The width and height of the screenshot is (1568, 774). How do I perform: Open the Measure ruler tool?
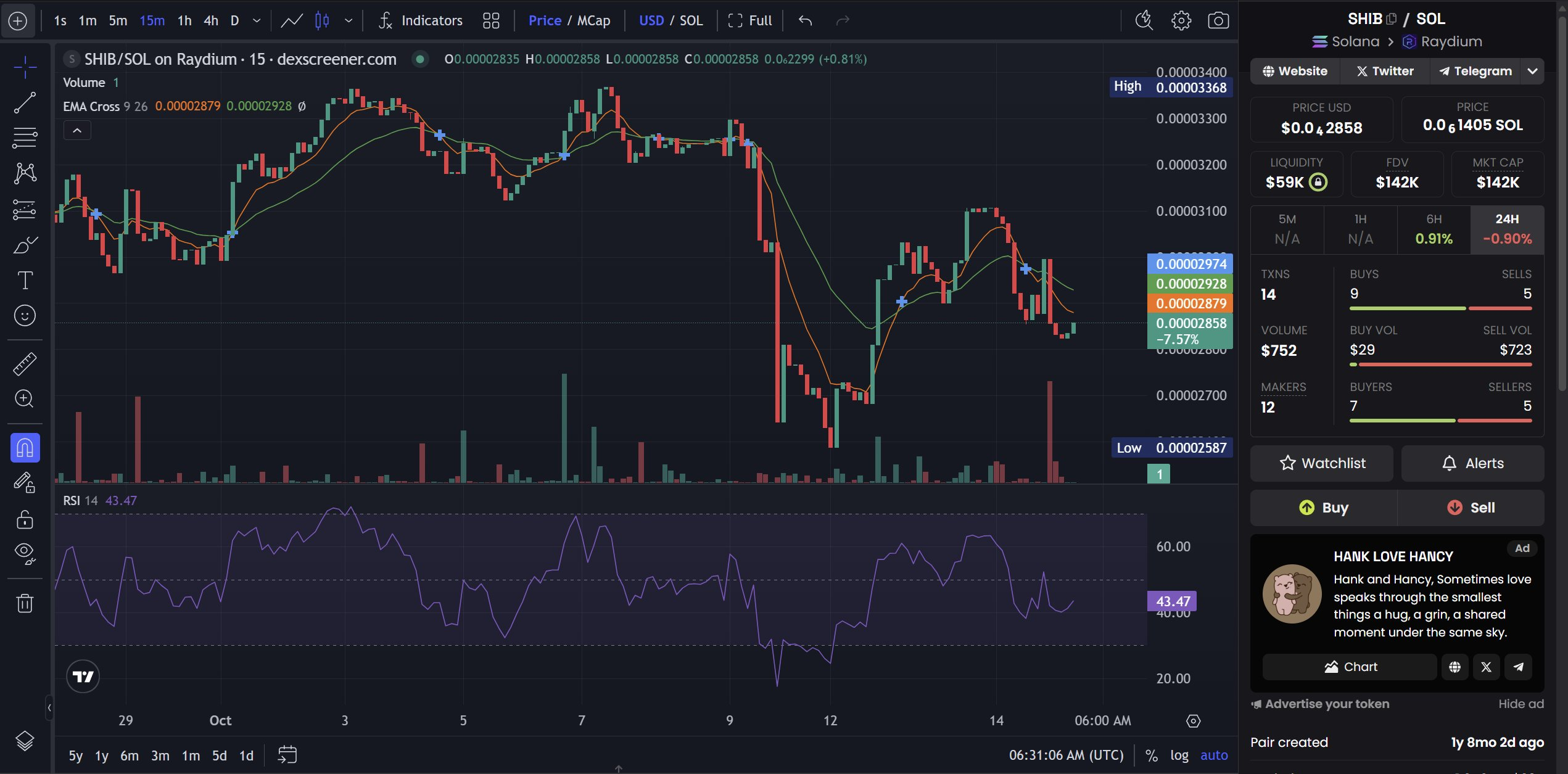tap(25, 364)
